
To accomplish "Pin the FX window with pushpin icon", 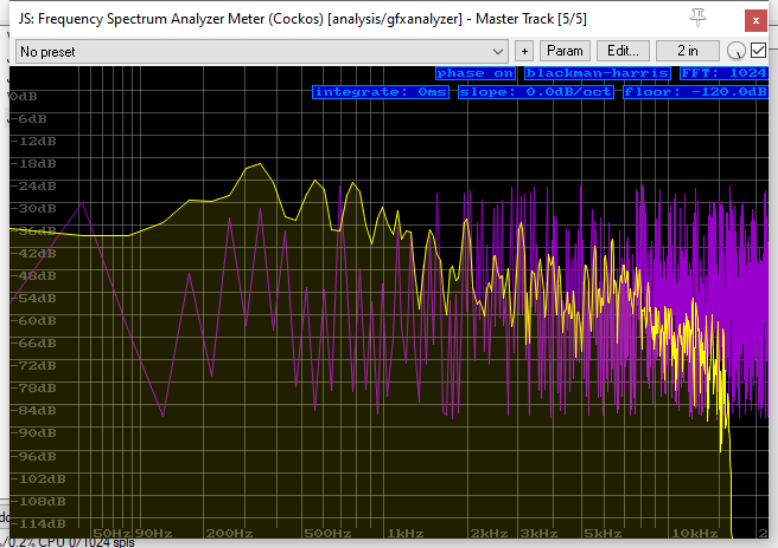I will pyautogui.click(x=698, y=18).
